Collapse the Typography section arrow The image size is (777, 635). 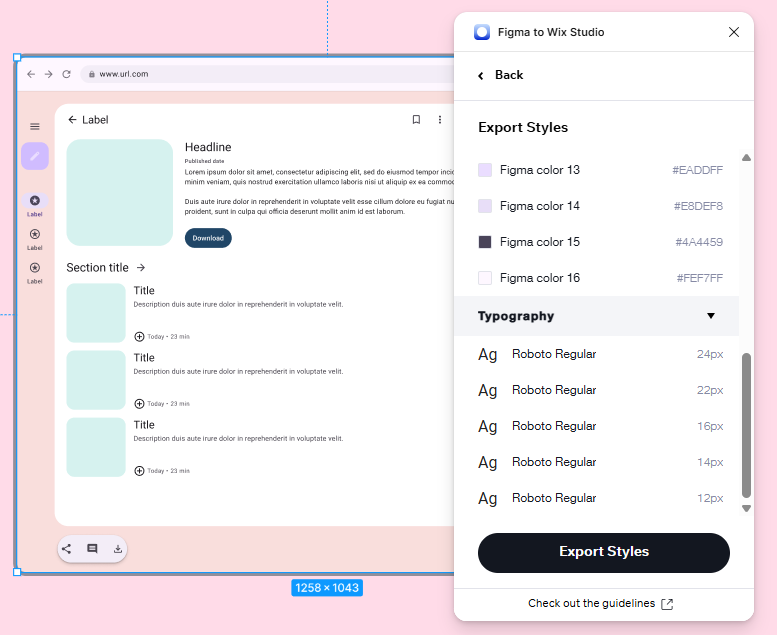[711, 316]
